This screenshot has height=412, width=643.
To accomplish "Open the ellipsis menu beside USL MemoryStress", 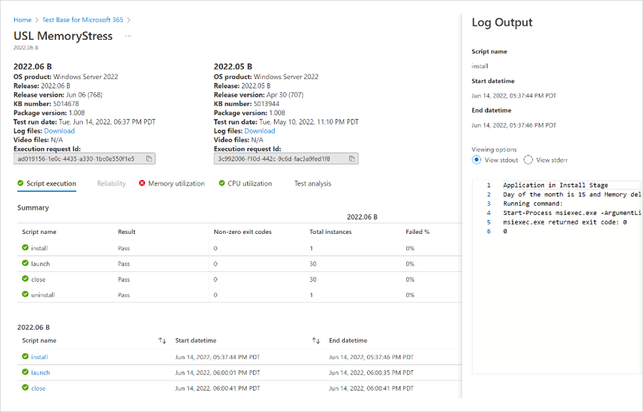I will click(128, 36).
